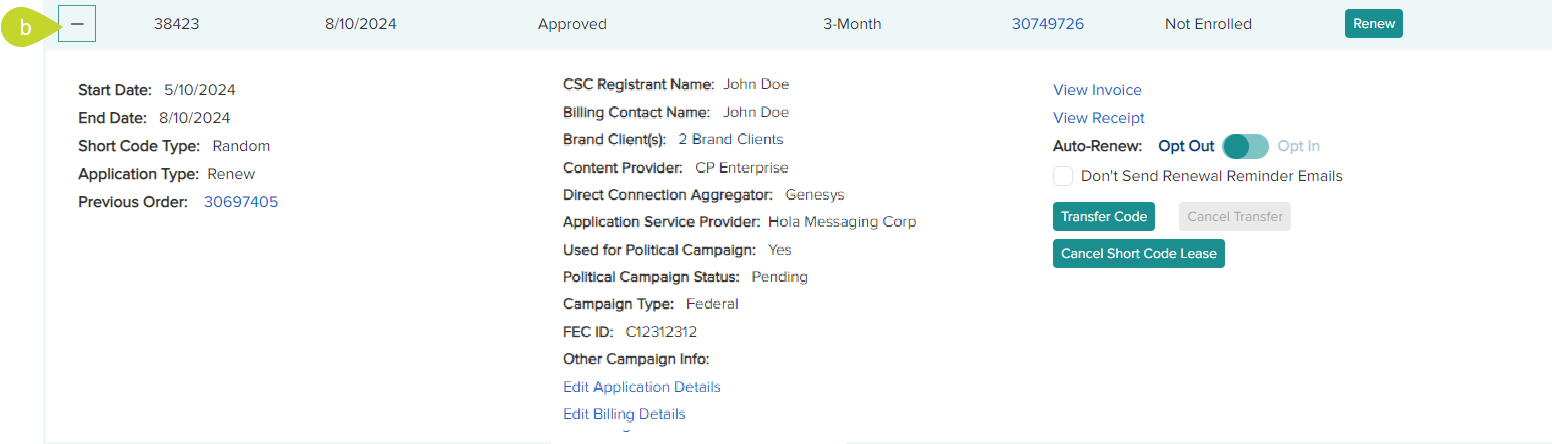Click the yellow "b" callout marker
Screen dimensions: 1552x444
pos(26,27)
